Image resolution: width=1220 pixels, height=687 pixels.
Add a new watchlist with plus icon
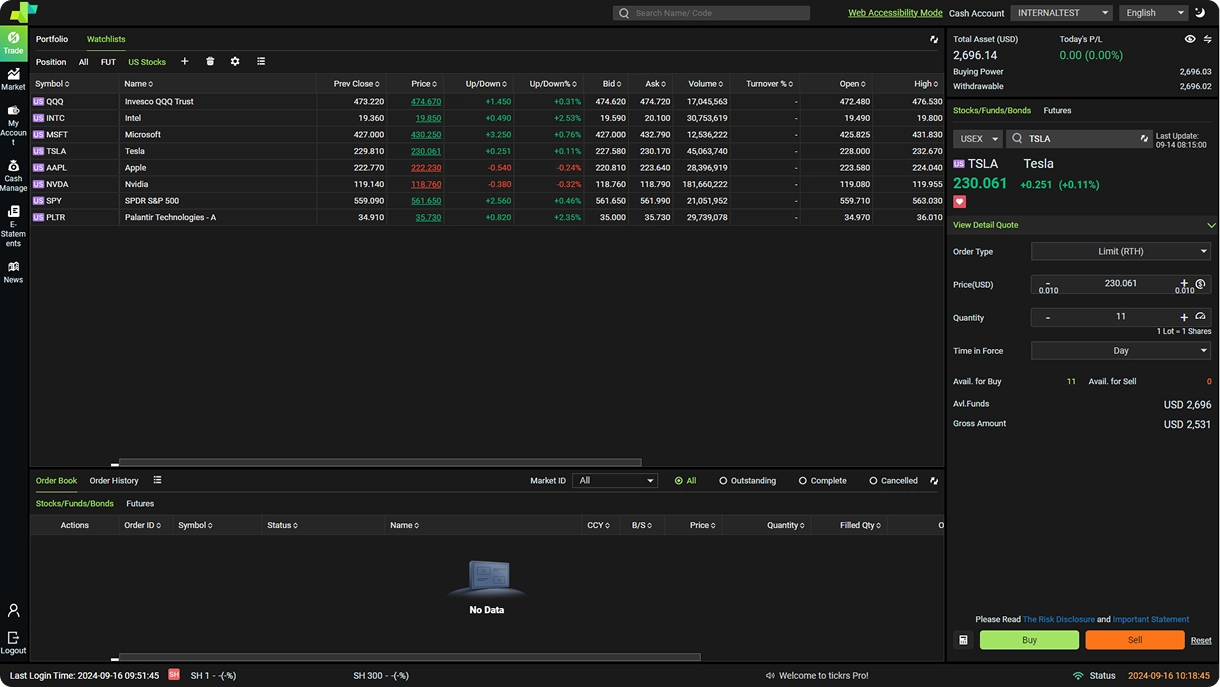coord(184,62)
